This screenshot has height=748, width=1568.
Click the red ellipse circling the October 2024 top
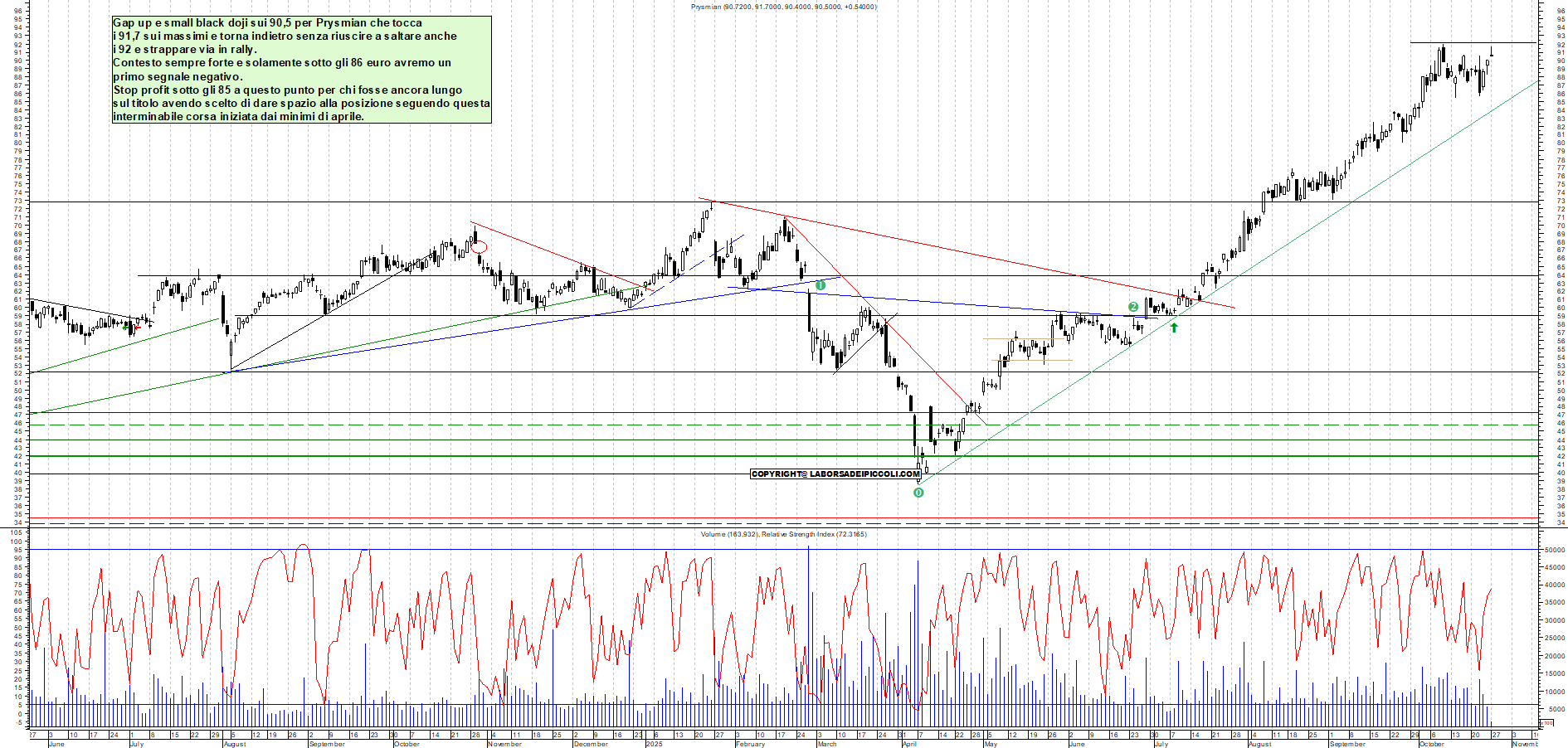480,246
